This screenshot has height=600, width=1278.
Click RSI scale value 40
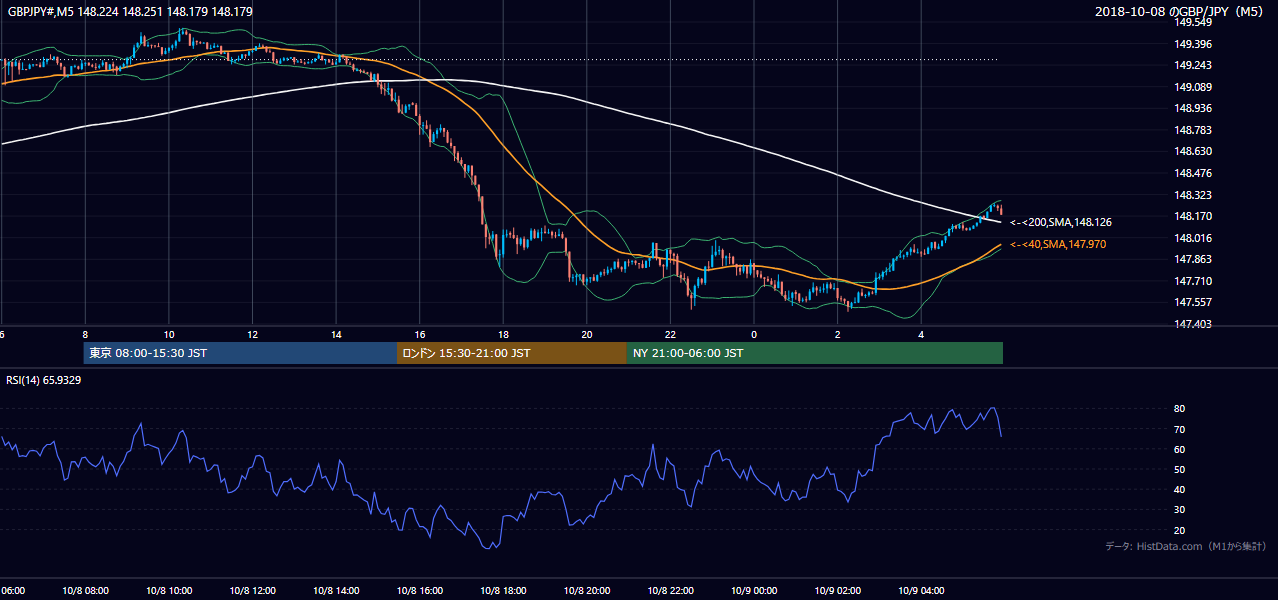click(x=1180, y=490)
